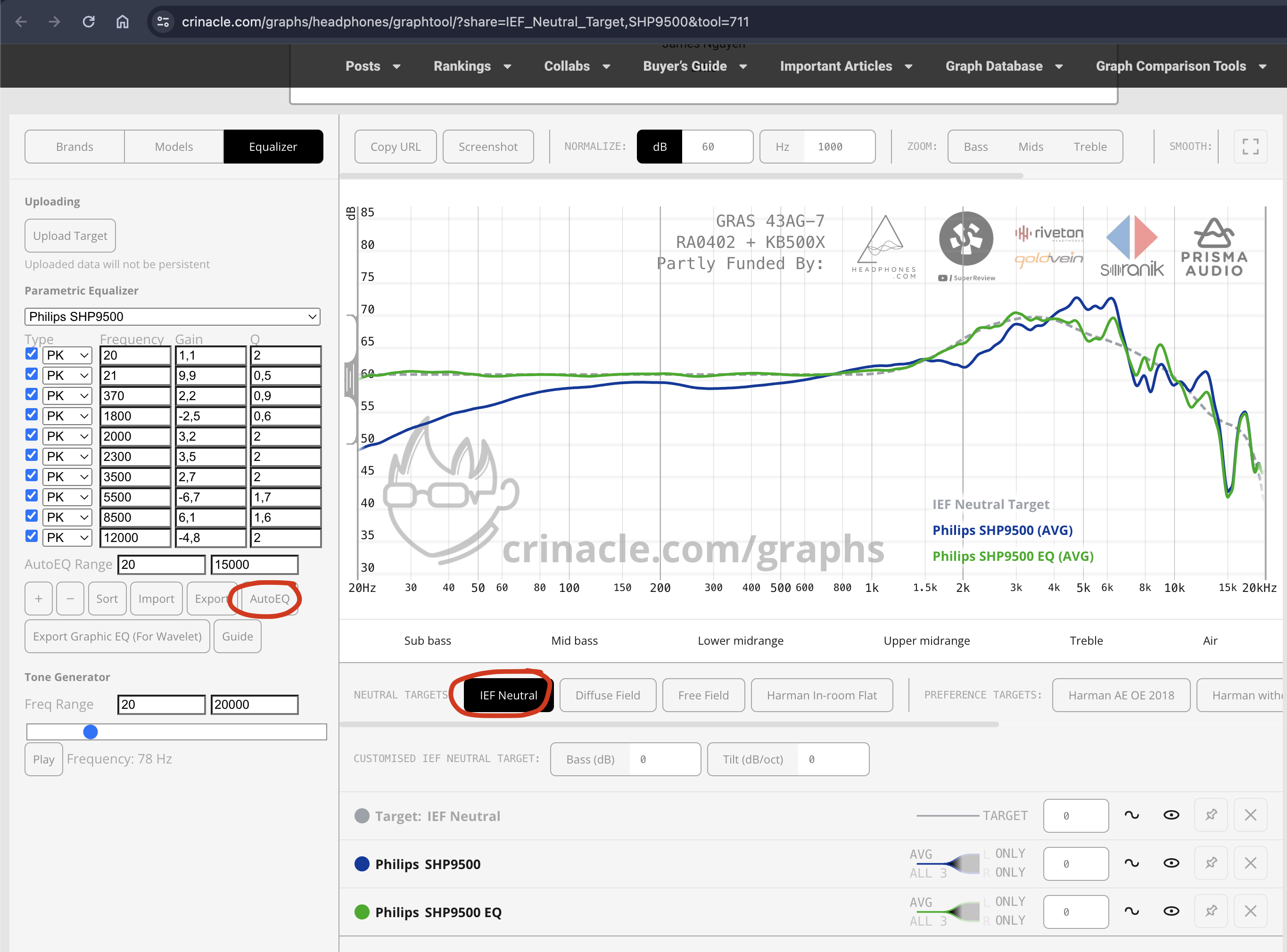Click the Headphones.com sponsor logo
This screenshot has height=952, width=1287.
[884, 248]
